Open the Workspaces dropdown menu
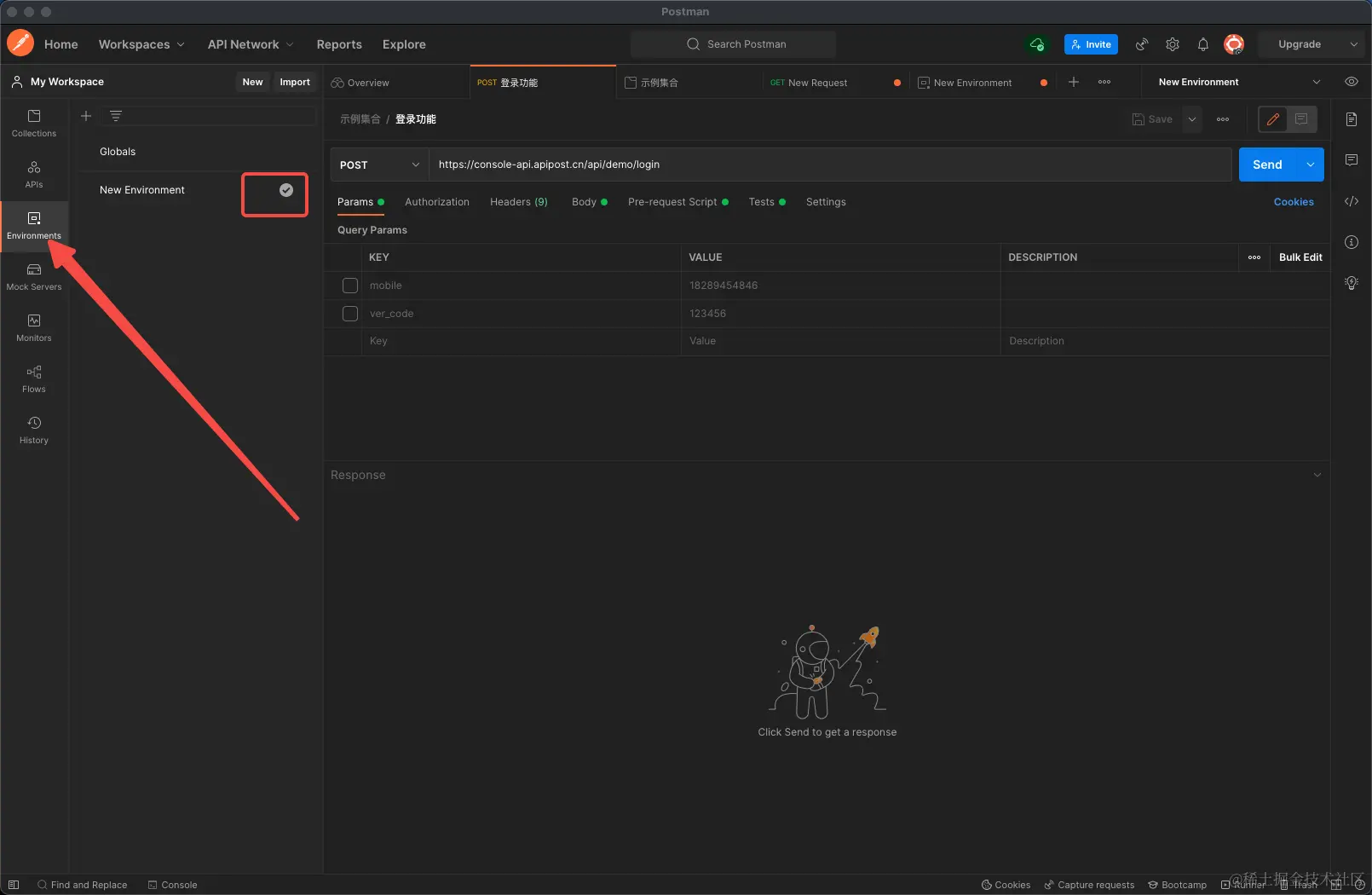 [141, 44]
